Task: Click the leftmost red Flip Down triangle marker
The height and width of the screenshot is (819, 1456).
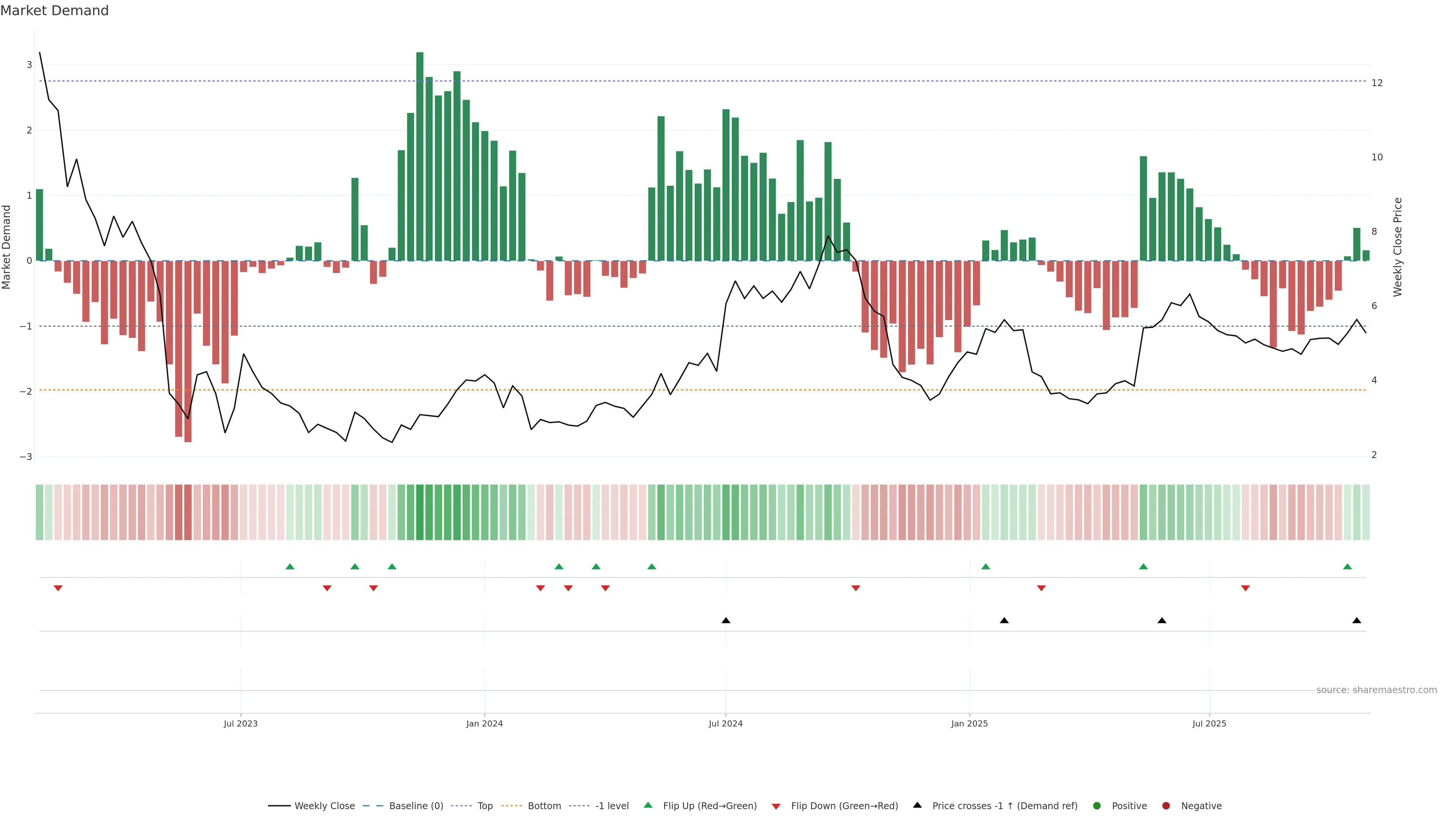Action: click(x=58, y=588)
